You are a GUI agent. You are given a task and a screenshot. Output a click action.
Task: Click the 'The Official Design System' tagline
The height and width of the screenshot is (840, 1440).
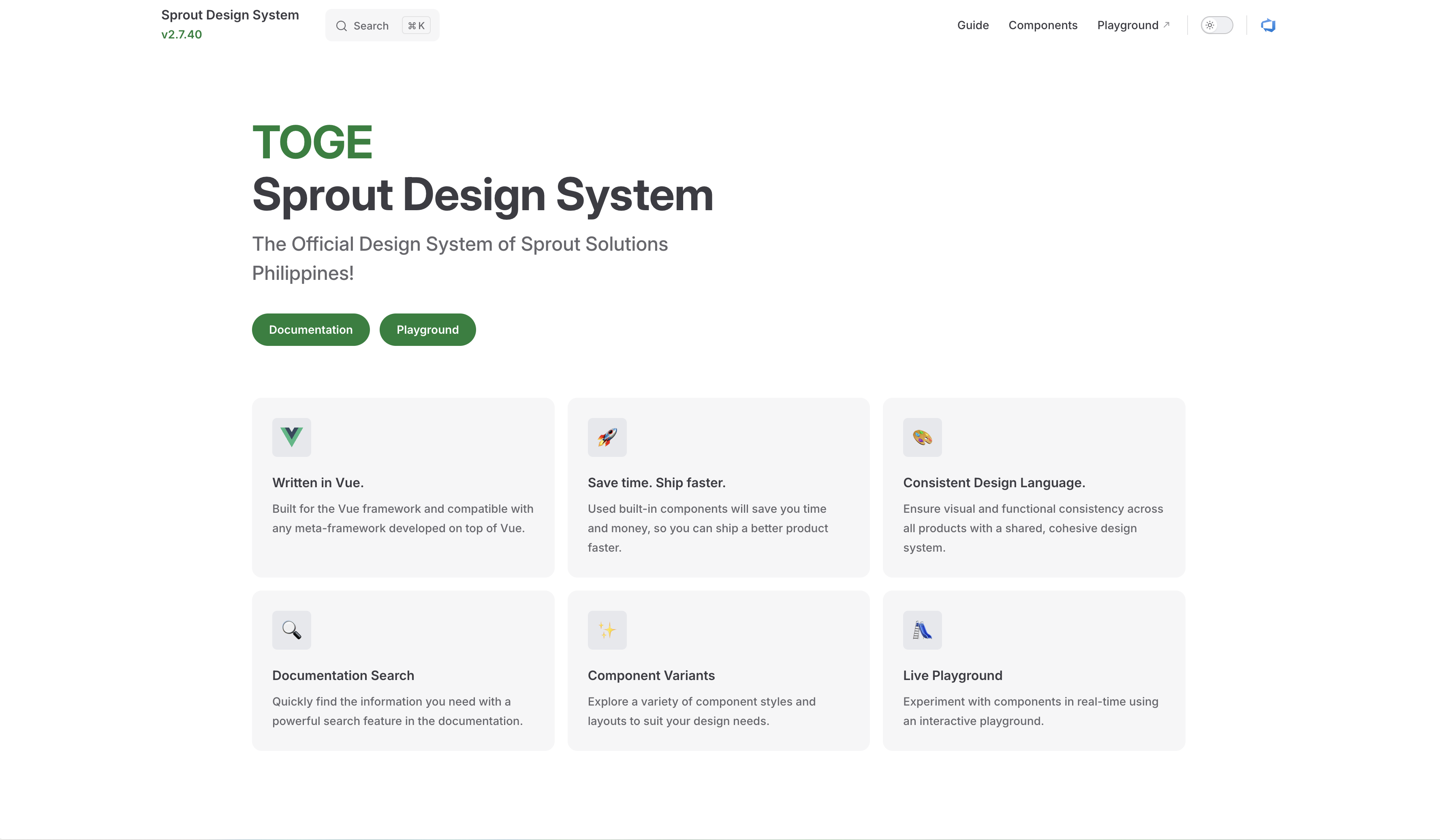460,258
